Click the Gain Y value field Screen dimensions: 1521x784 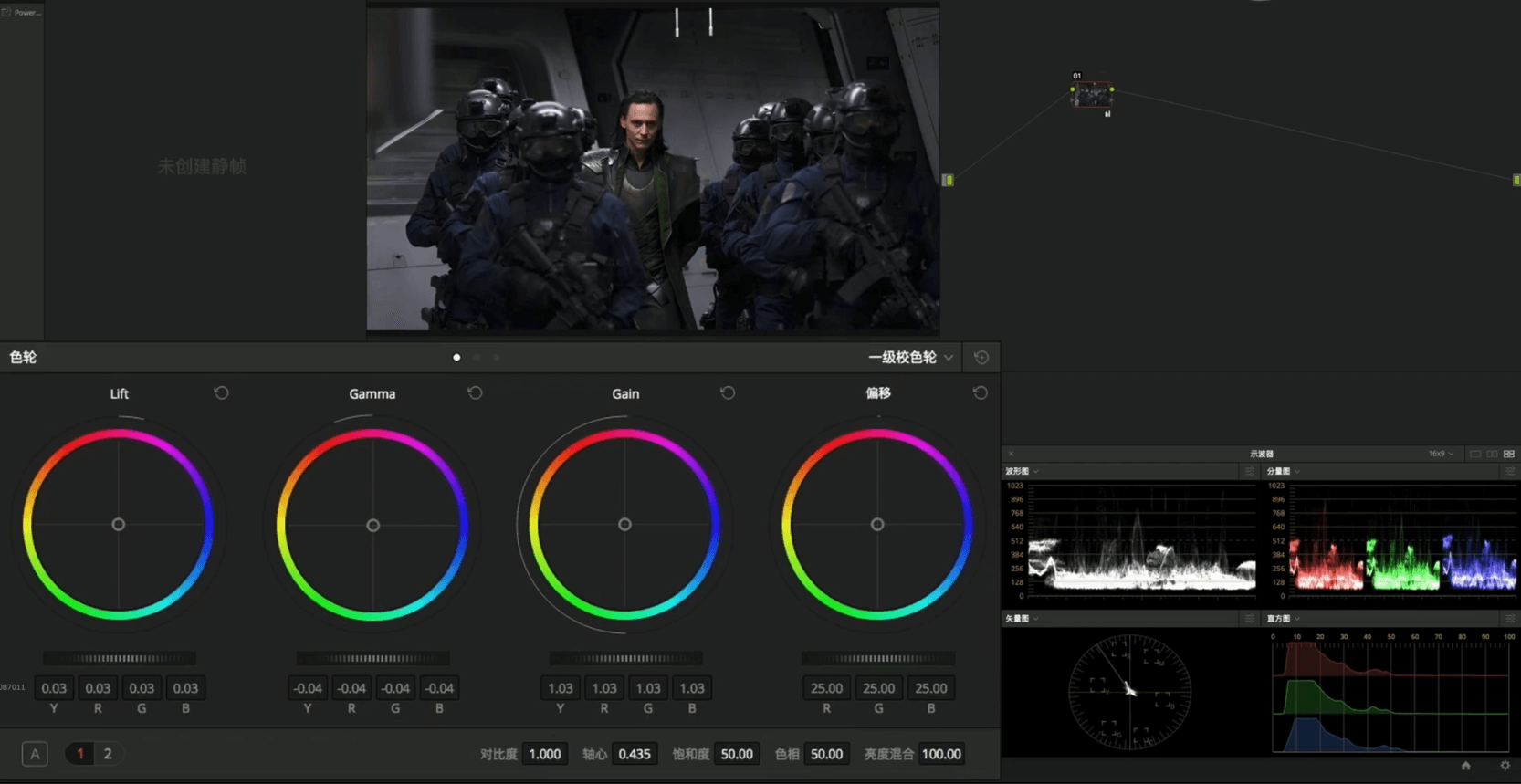coord(561,688)
